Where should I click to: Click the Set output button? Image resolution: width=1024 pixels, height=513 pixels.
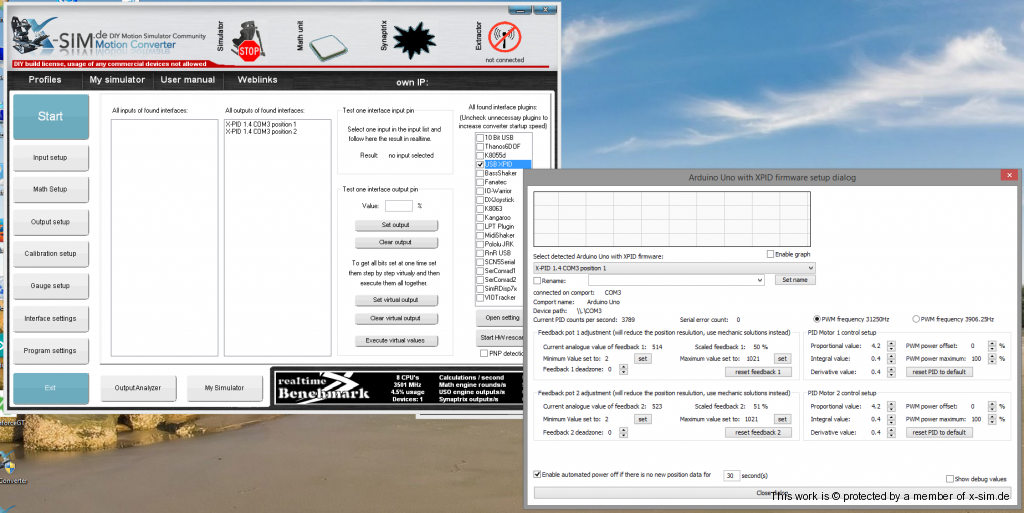pos(396,225)
